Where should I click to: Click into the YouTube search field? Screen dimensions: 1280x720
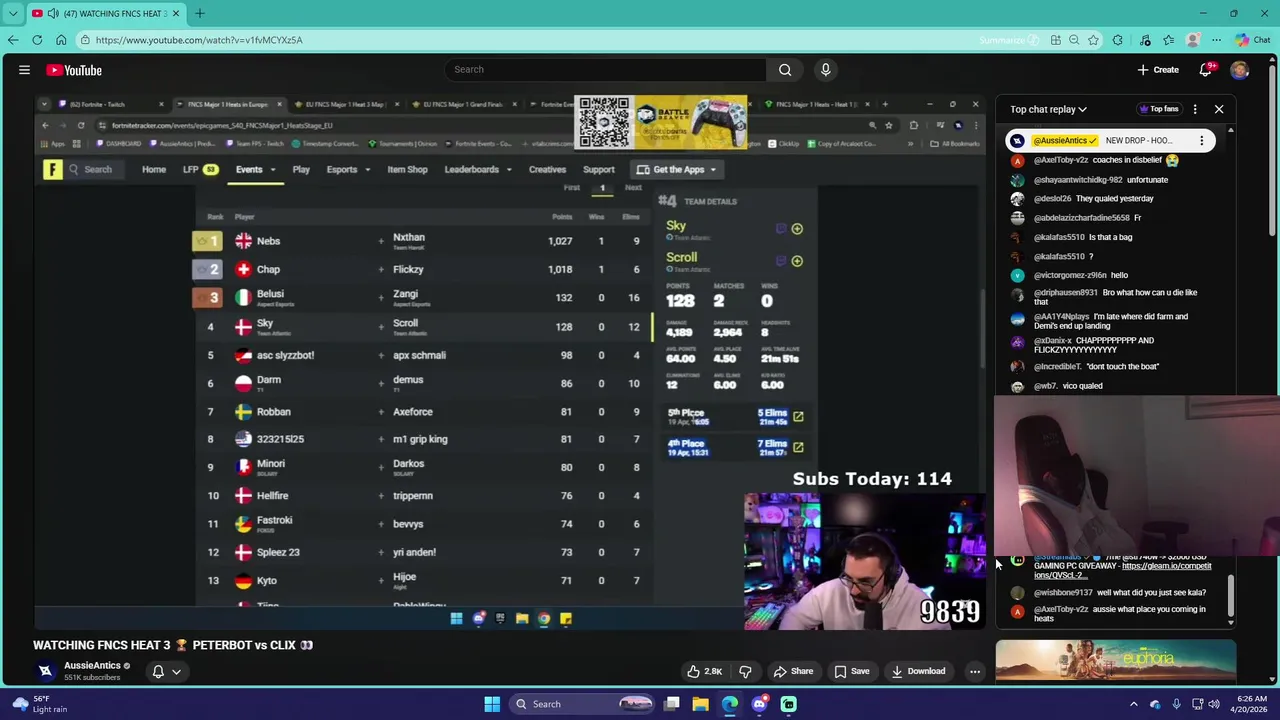point(605,69)
